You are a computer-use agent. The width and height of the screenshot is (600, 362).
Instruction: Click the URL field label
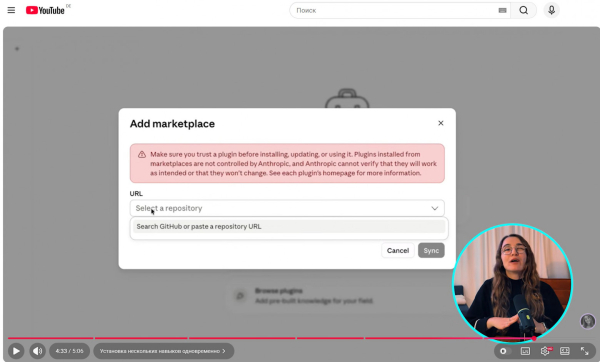click(136, 194)
